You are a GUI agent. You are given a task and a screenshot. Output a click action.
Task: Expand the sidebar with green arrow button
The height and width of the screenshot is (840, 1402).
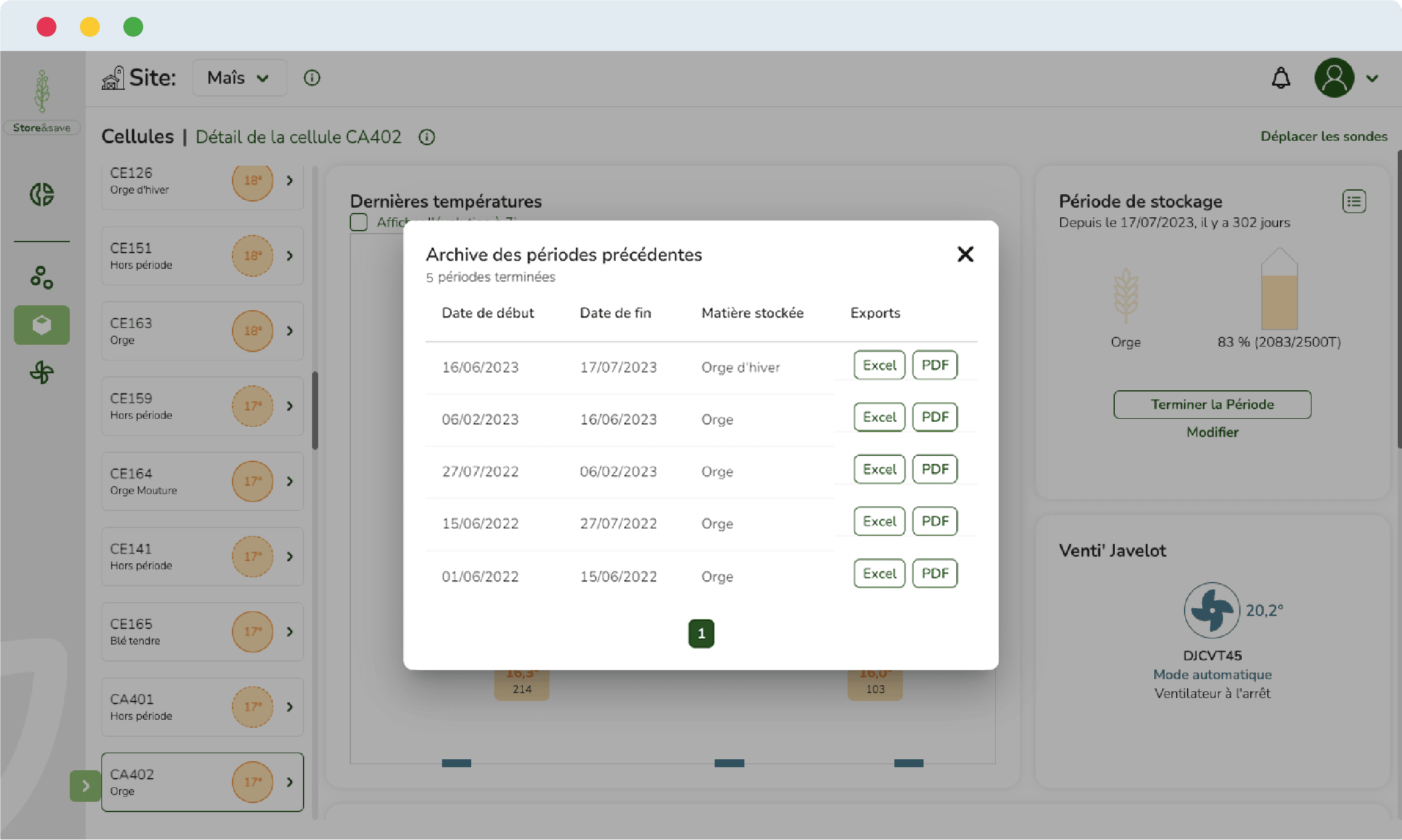86,786
